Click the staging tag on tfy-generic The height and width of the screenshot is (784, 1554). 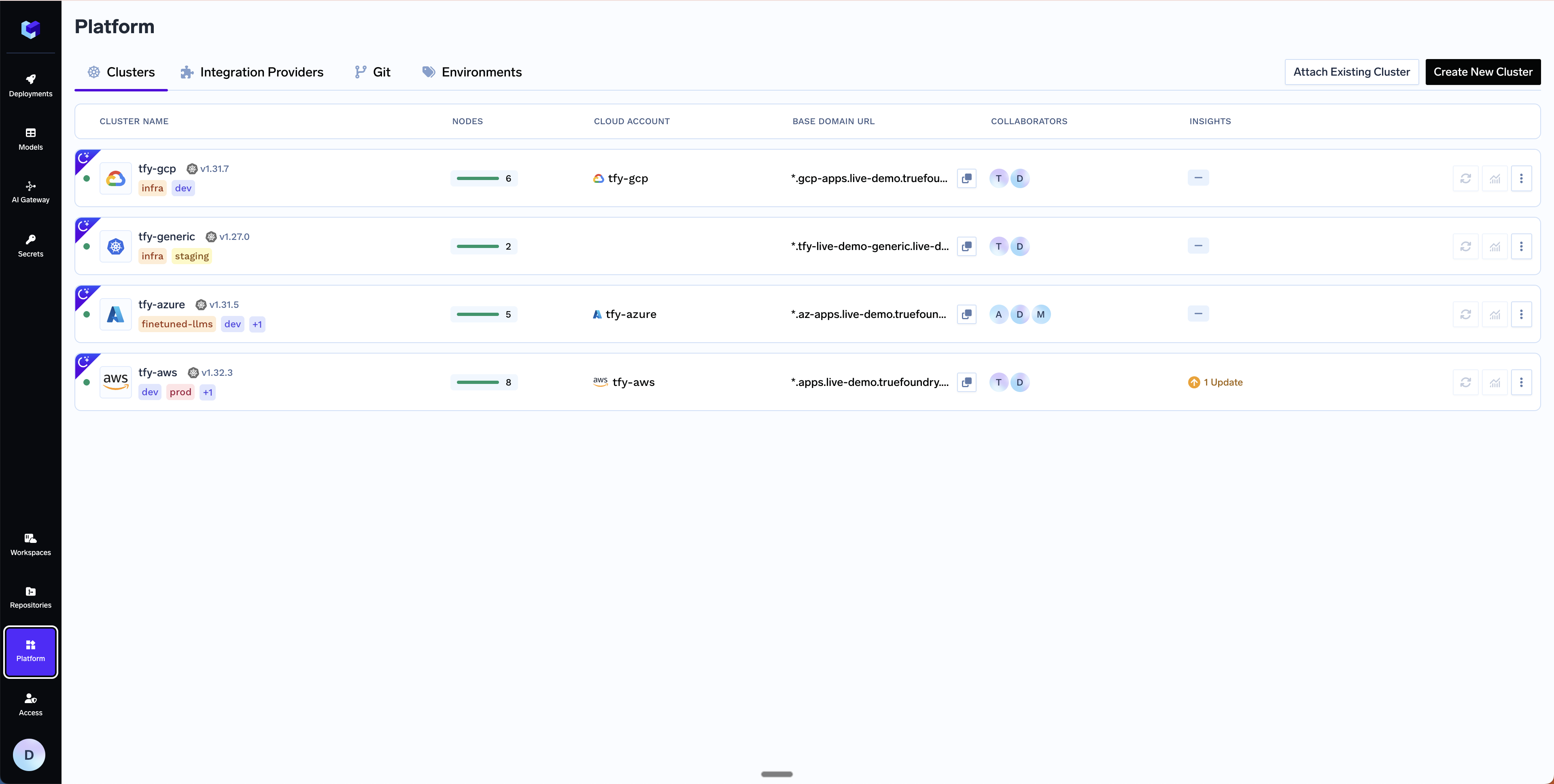pos(192,256)
